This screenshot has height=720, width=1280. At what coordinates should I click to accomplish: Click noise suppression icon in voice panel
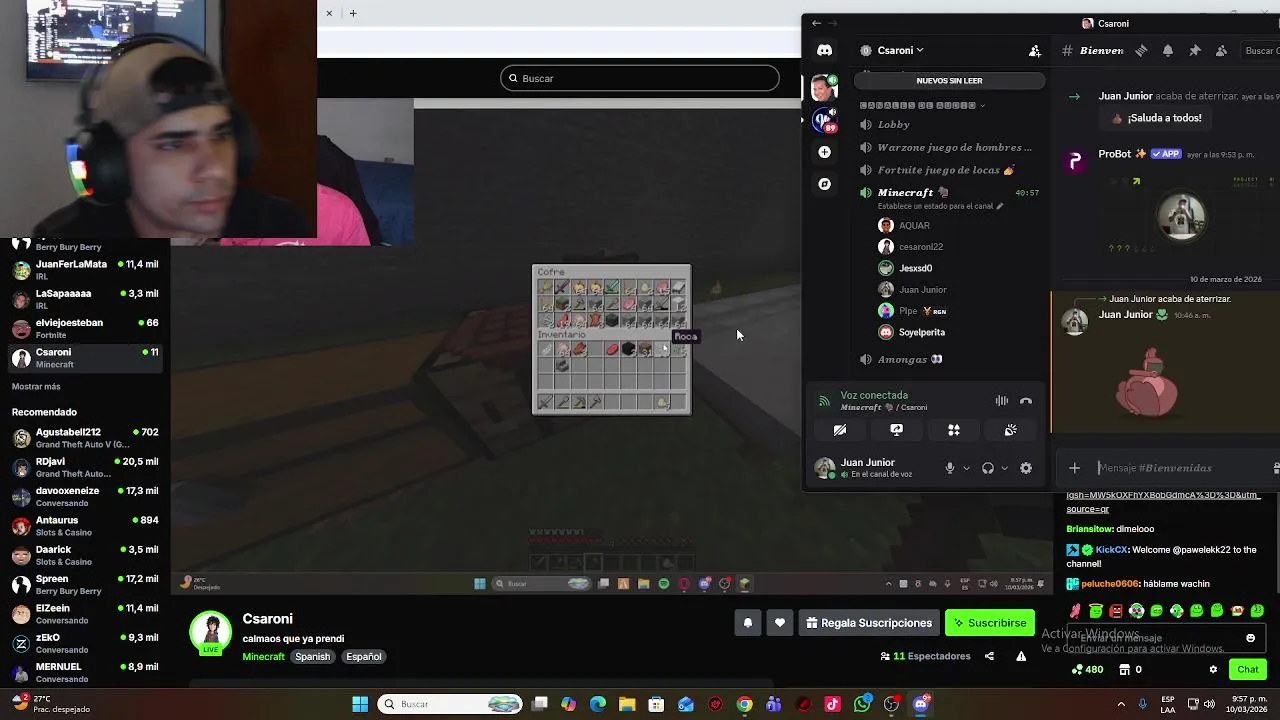click(1001, 401)
